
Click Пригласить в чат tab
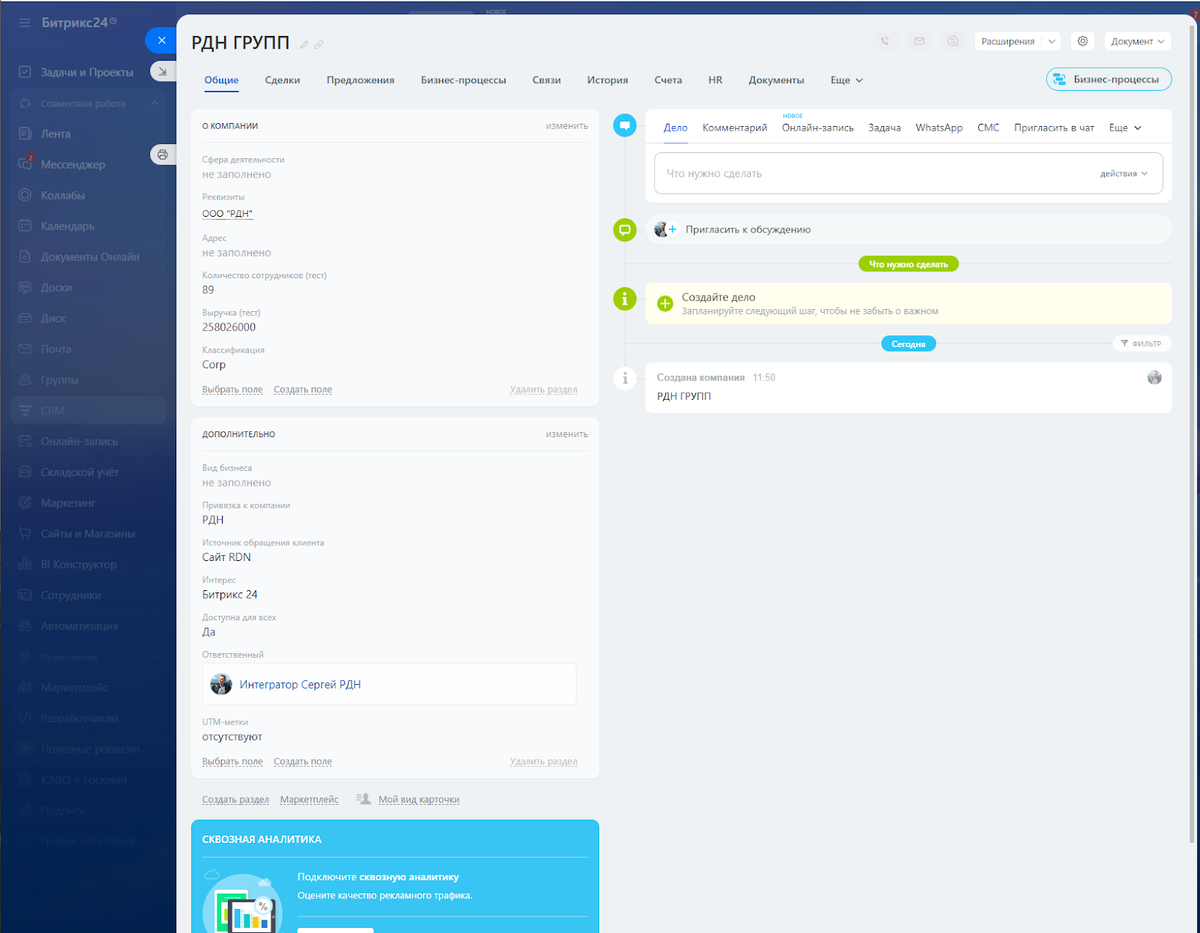[1054, 128]
